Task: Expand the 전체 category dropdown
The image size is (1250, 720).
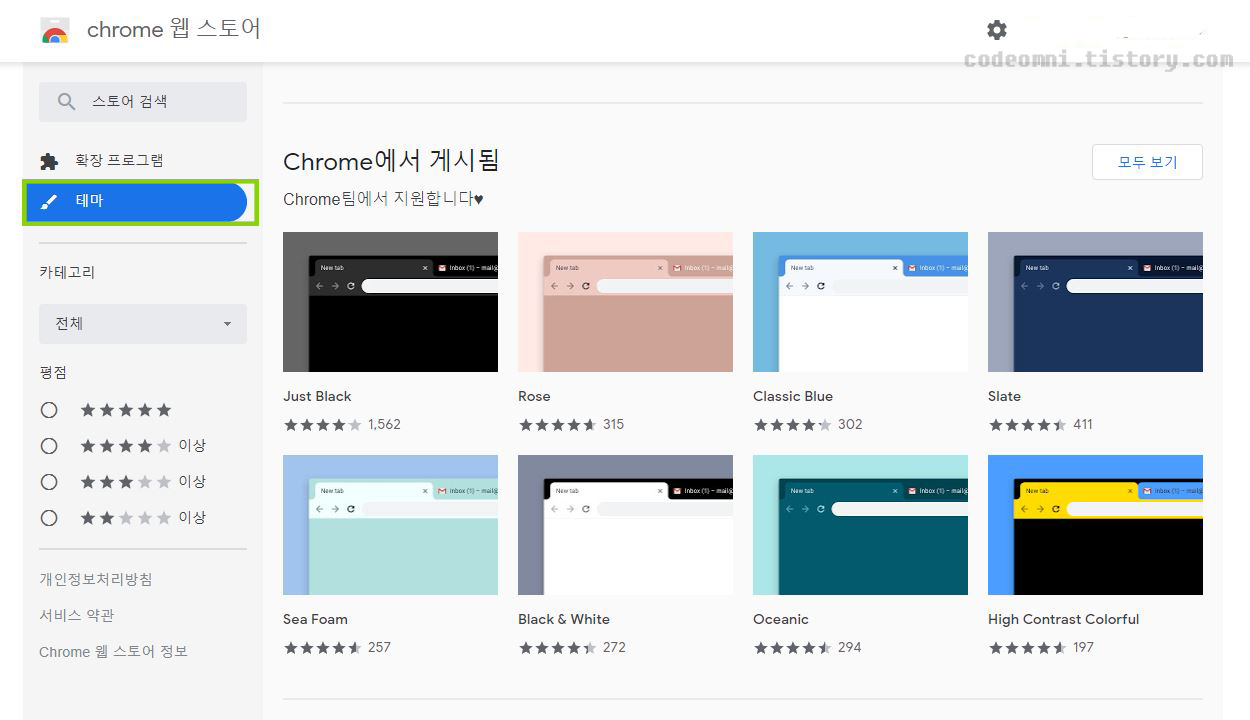Action: click(143, 324)
